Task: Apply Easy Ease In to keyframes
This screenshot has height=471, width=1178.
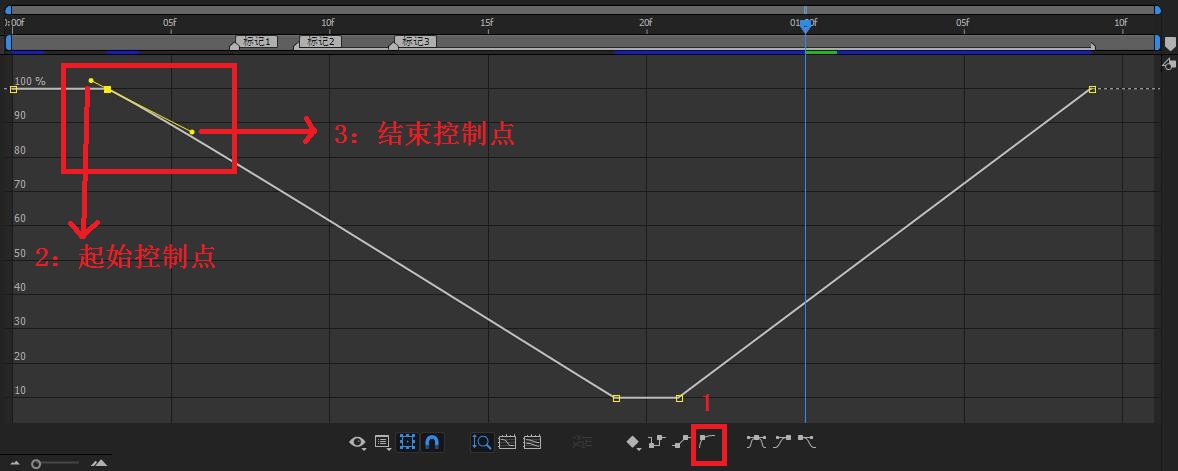Action: tap(781, 442)
